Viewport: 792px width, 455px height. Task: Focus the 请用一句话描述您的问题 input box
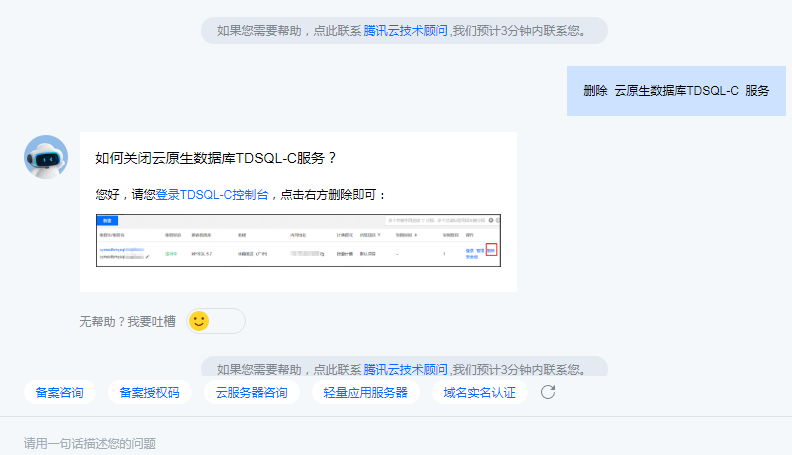(x=396, y=443)
